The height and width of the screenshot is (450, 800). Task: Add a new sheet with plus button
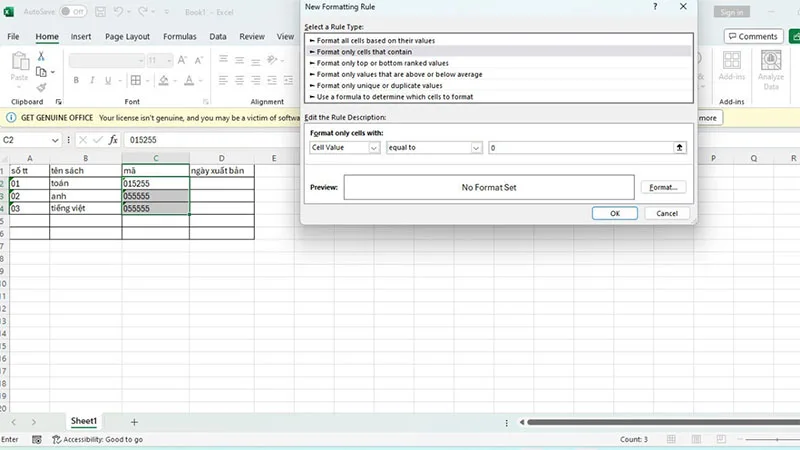tap(134, 422)
